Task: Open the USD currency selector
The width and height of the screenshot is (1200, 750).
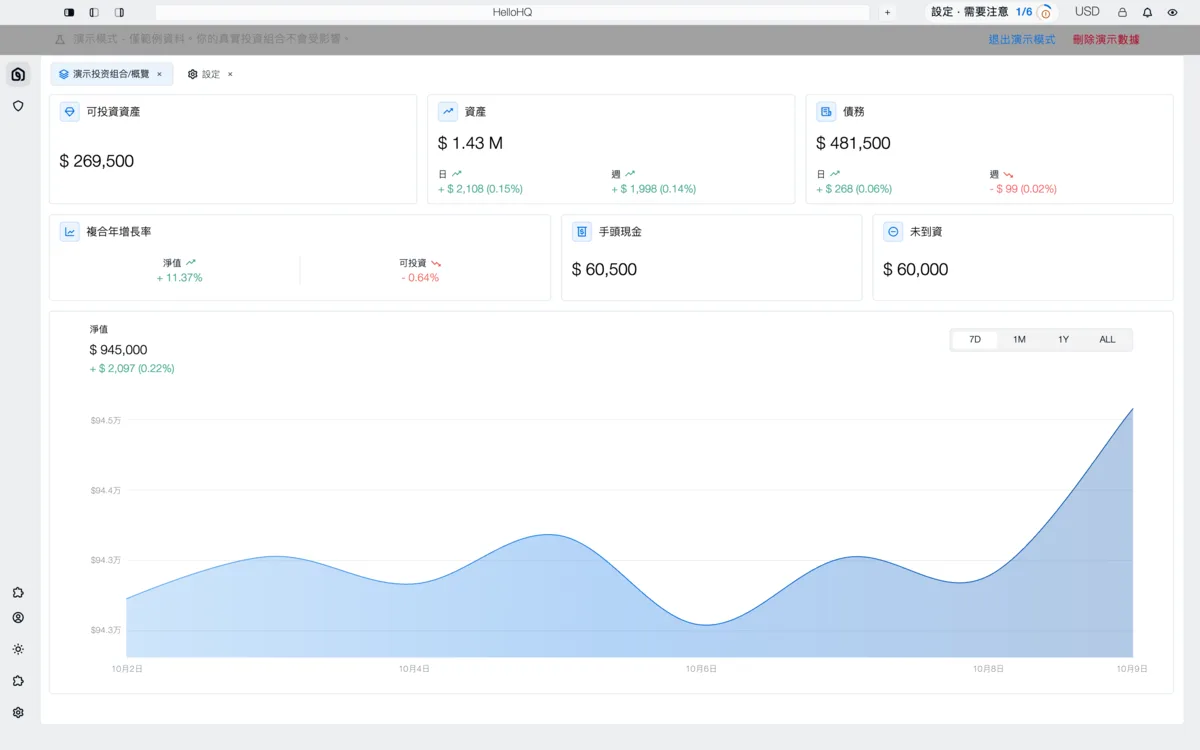Action: coord(1087,12)
